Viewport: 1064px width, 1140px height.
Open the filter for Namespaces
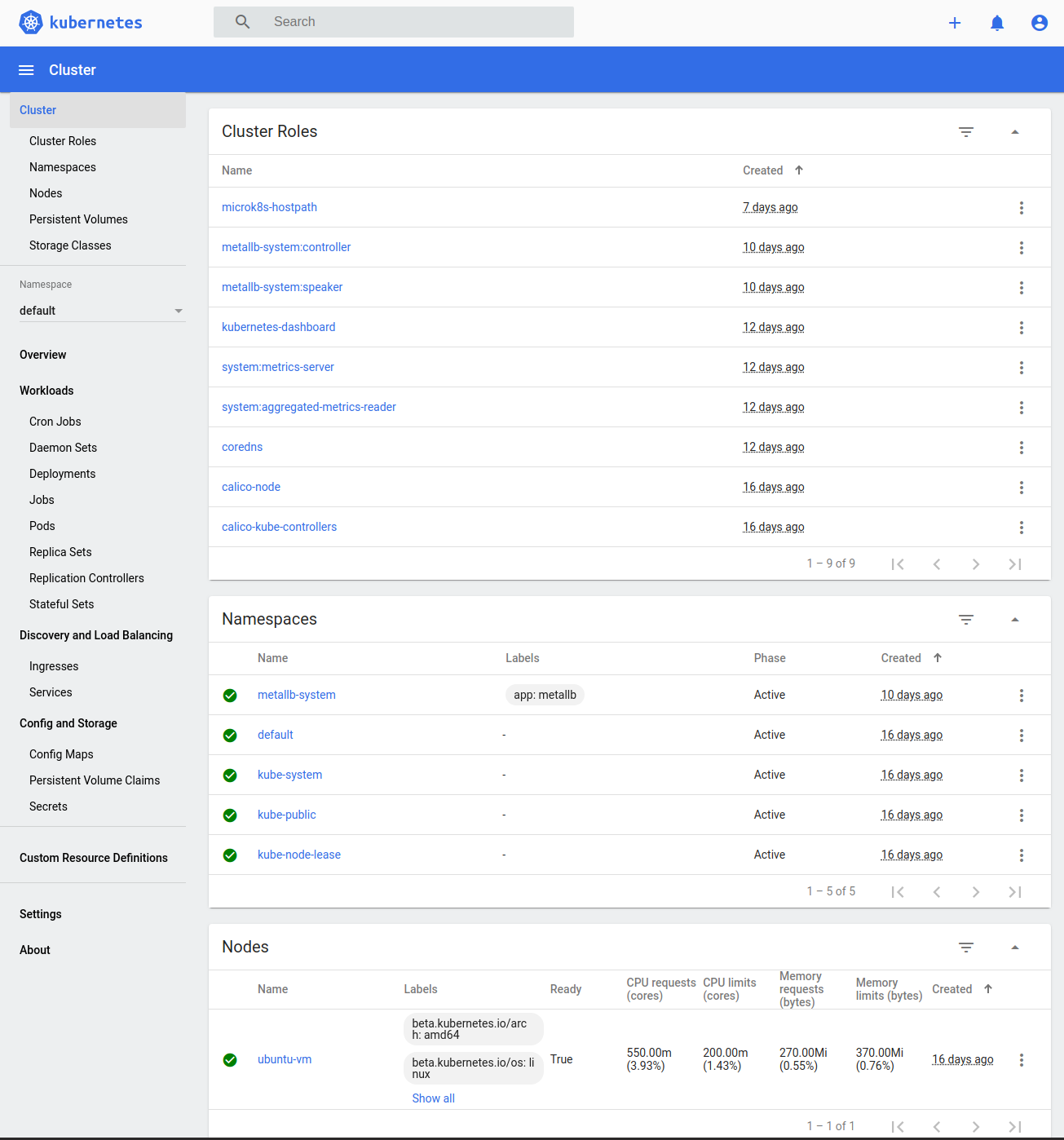[x=966, y=620]
